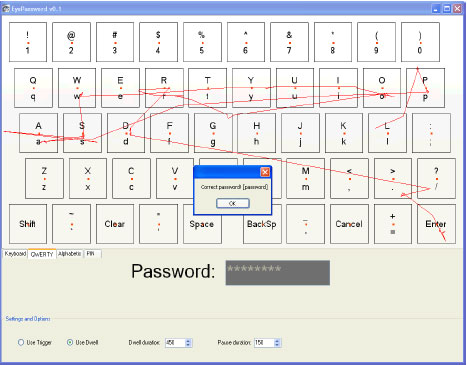Click the X key
Screen dimensions: 467x365
coord(88,179)
